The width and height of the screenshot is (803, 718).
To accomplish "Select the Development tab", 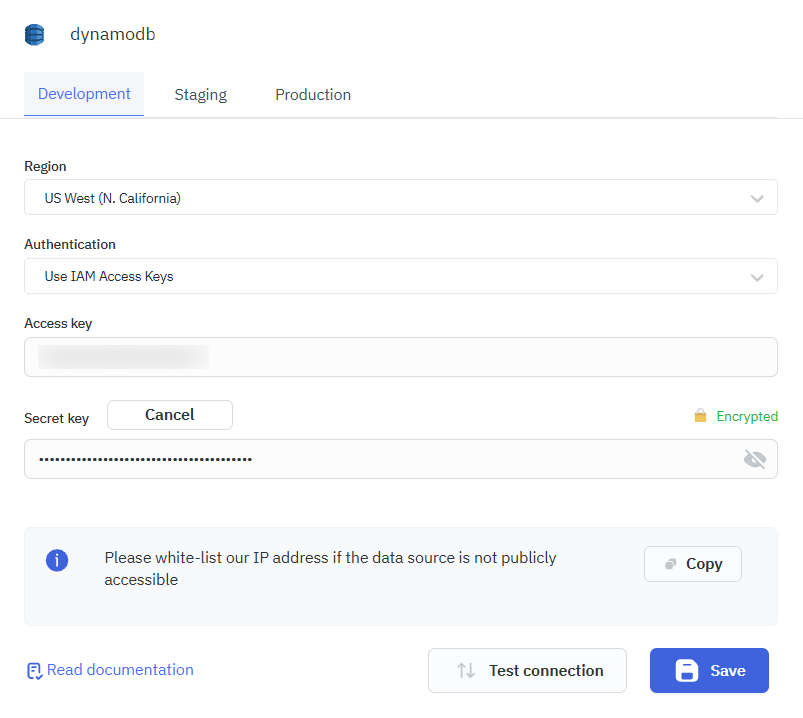I will click(84, 93).
